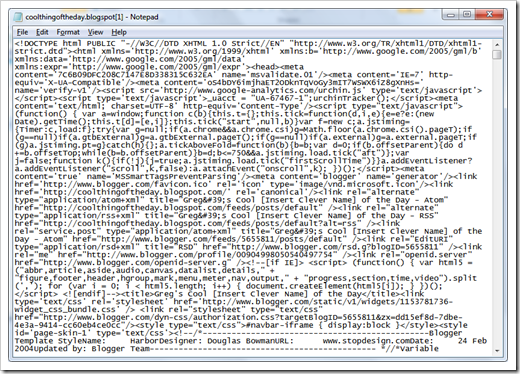Click the text 'page-skin-1'
This screenshot has width=520, height=374.
[x=60, y=333]
